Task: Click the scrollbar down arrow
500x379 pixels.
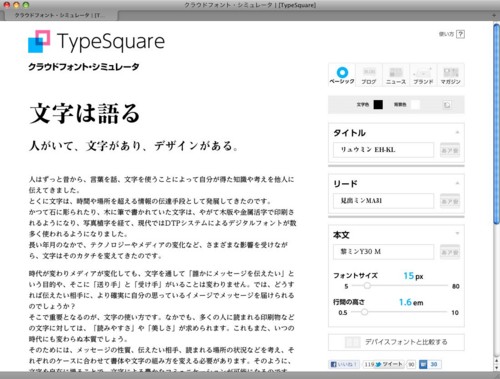Action: [x=496, y=367]
